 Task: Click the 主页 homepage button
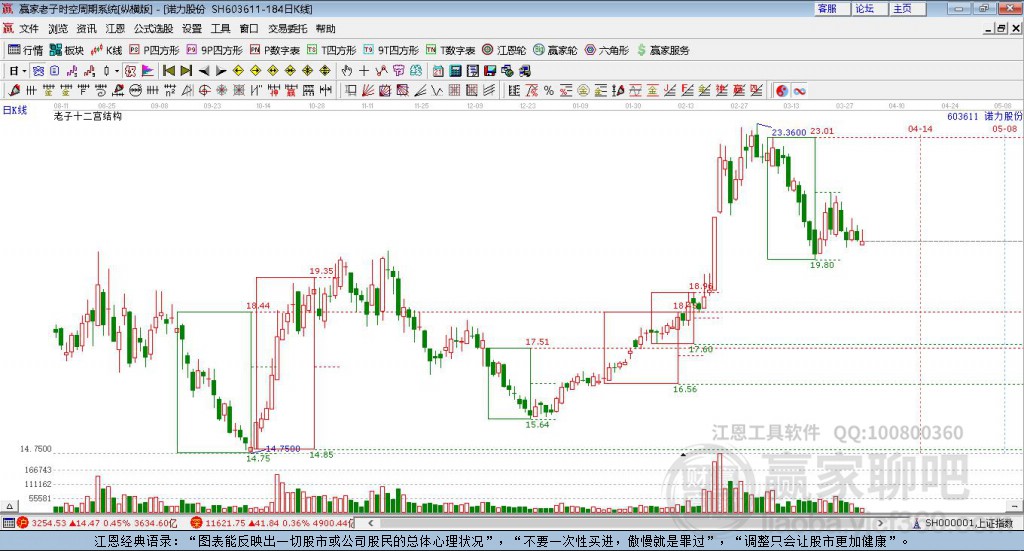(x=907, y=8)
